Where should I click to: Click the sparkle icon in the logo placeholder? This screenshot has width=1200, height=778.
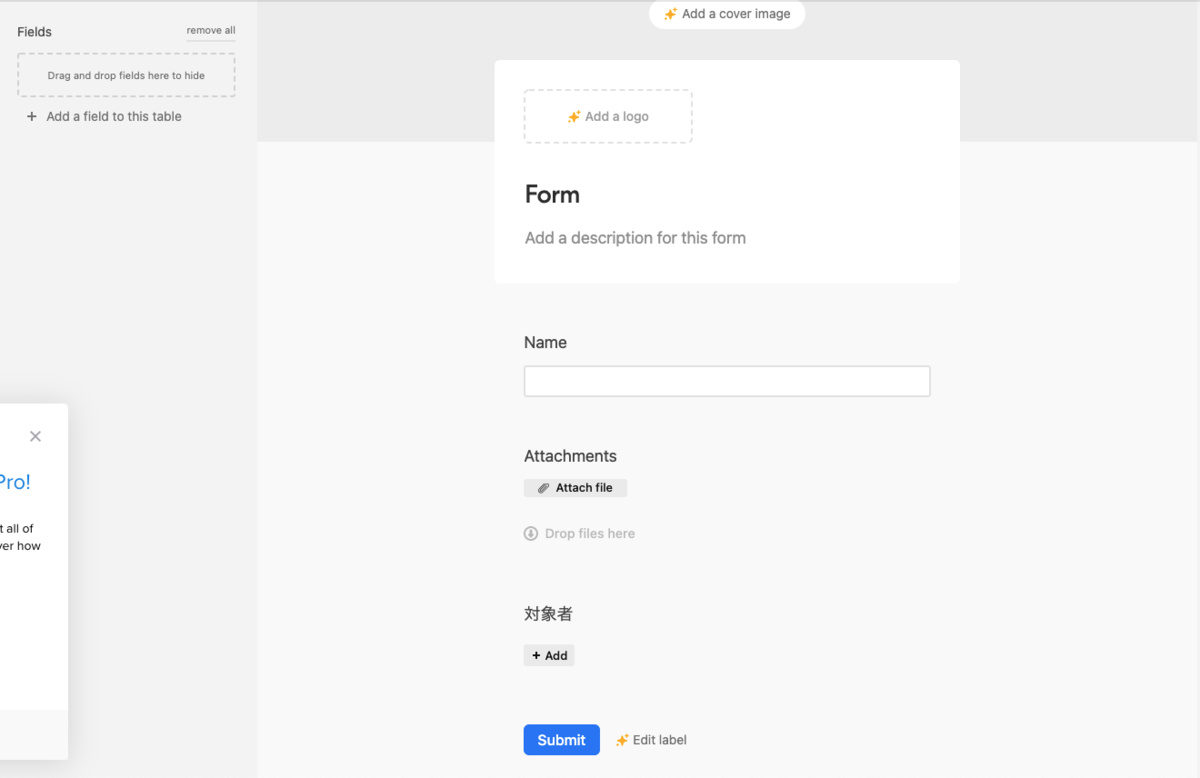click(574, 117)
